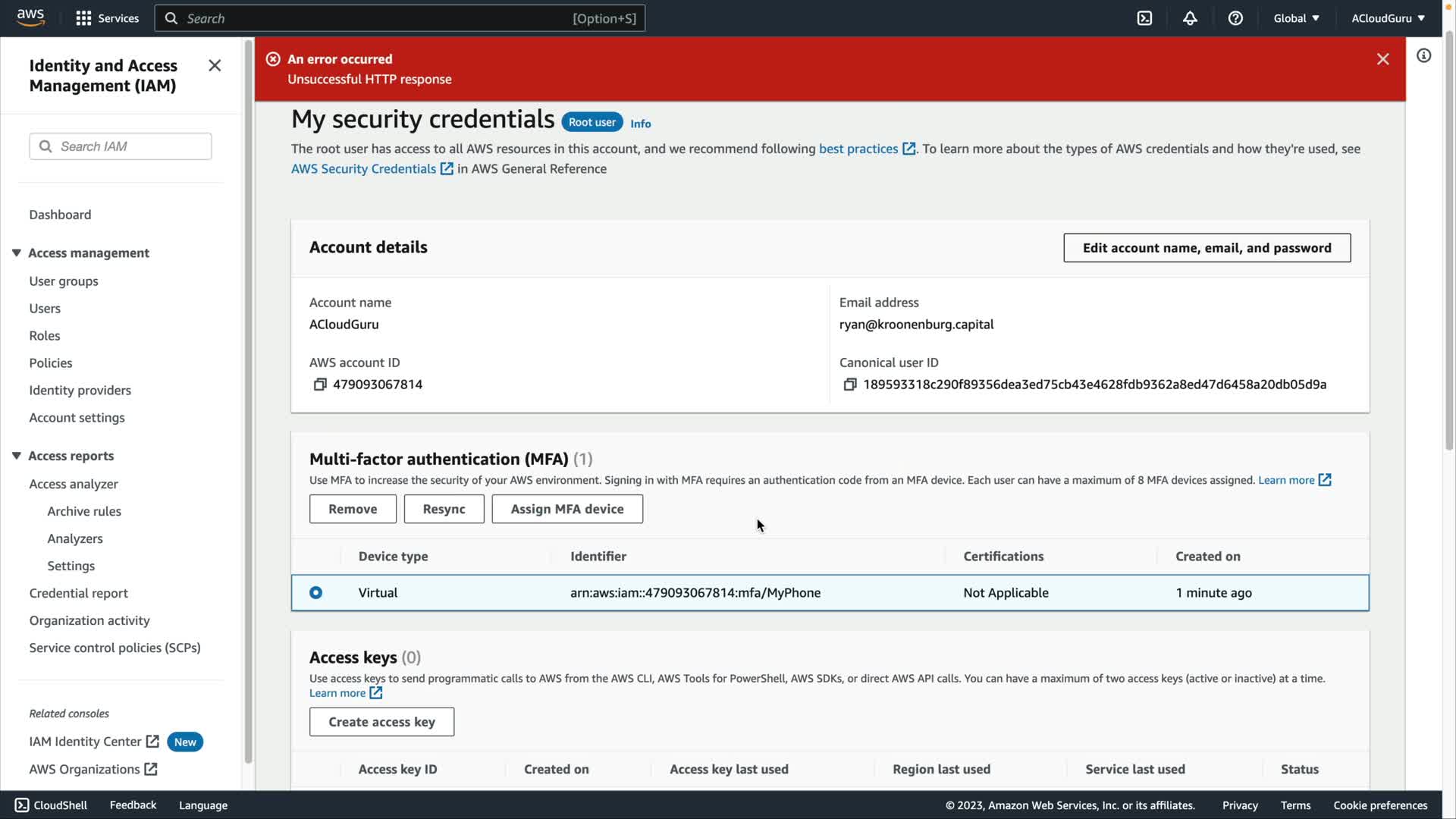Open ACloudGuru account dropdown menu
Screen dimensions: 1456x819
[x=1387, y=18]
